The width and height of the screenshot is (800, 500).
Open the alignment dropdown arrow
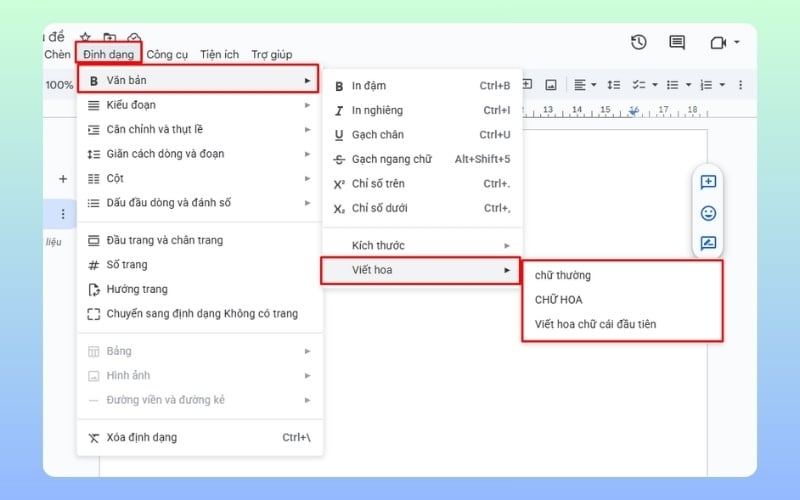pos(593,85)
